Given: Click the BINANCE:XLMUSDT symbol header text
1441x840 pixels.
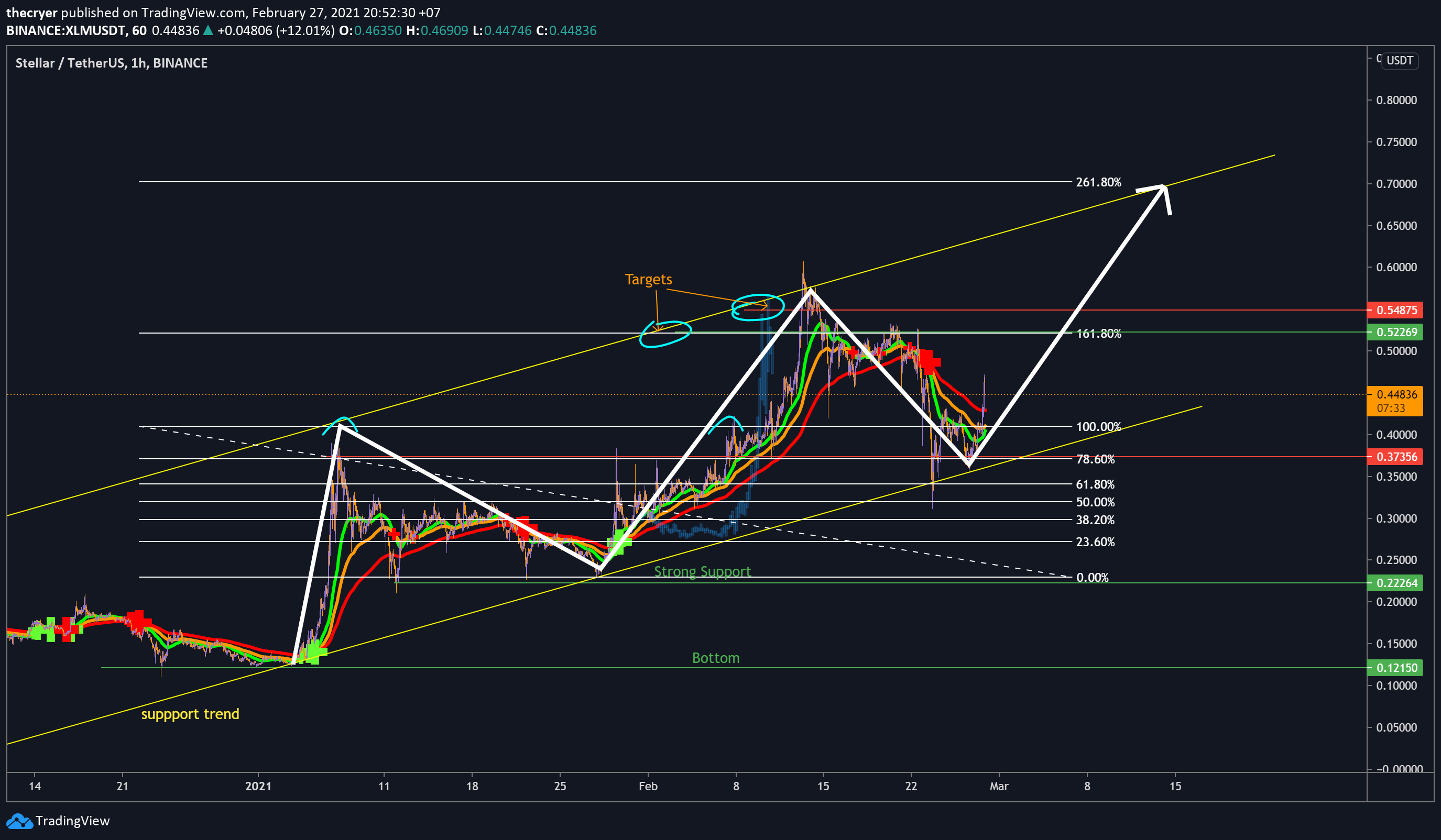Looking at the screenshot, I should [77, 30].
